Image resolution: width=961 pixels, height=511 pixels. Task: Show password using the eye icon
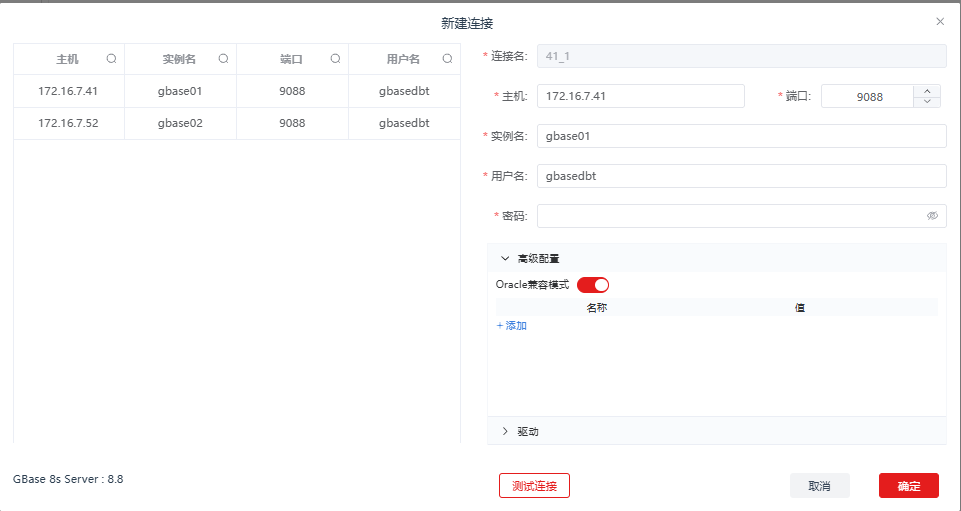pyautogui.click(x=932, y=216)
